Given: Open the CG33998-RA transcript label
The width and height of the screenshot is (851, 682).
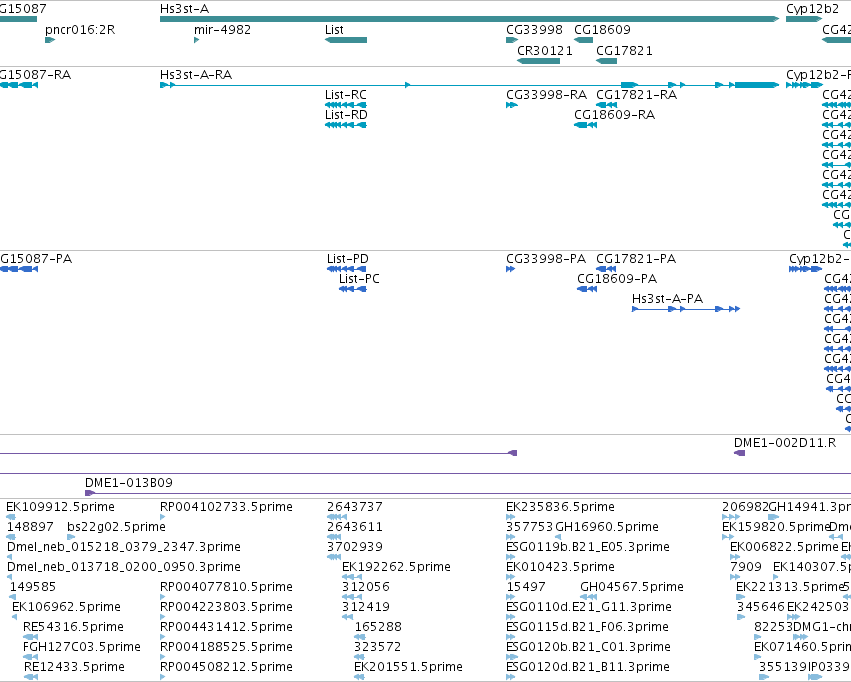Looking at the screenshot, I should [x=547, y=94].
